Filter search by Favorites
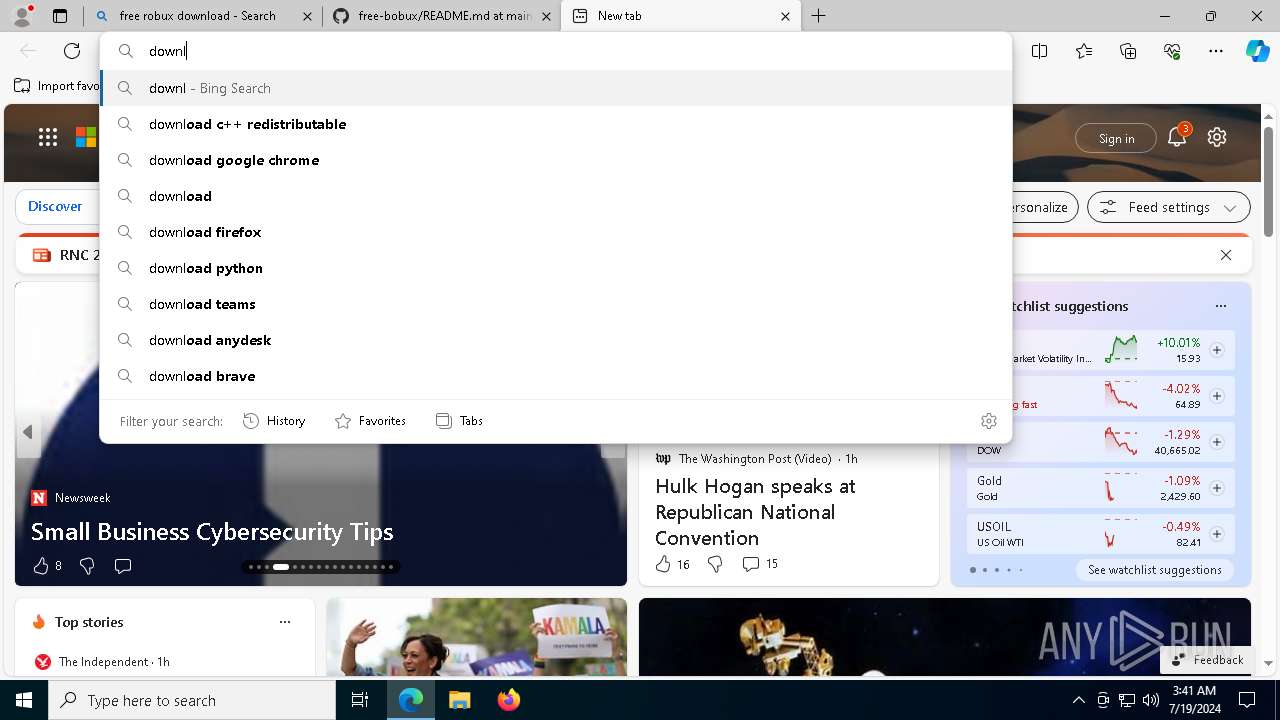Image resolution: width=1280 pixels, height=720 pixels. click(x=370, y=421)
